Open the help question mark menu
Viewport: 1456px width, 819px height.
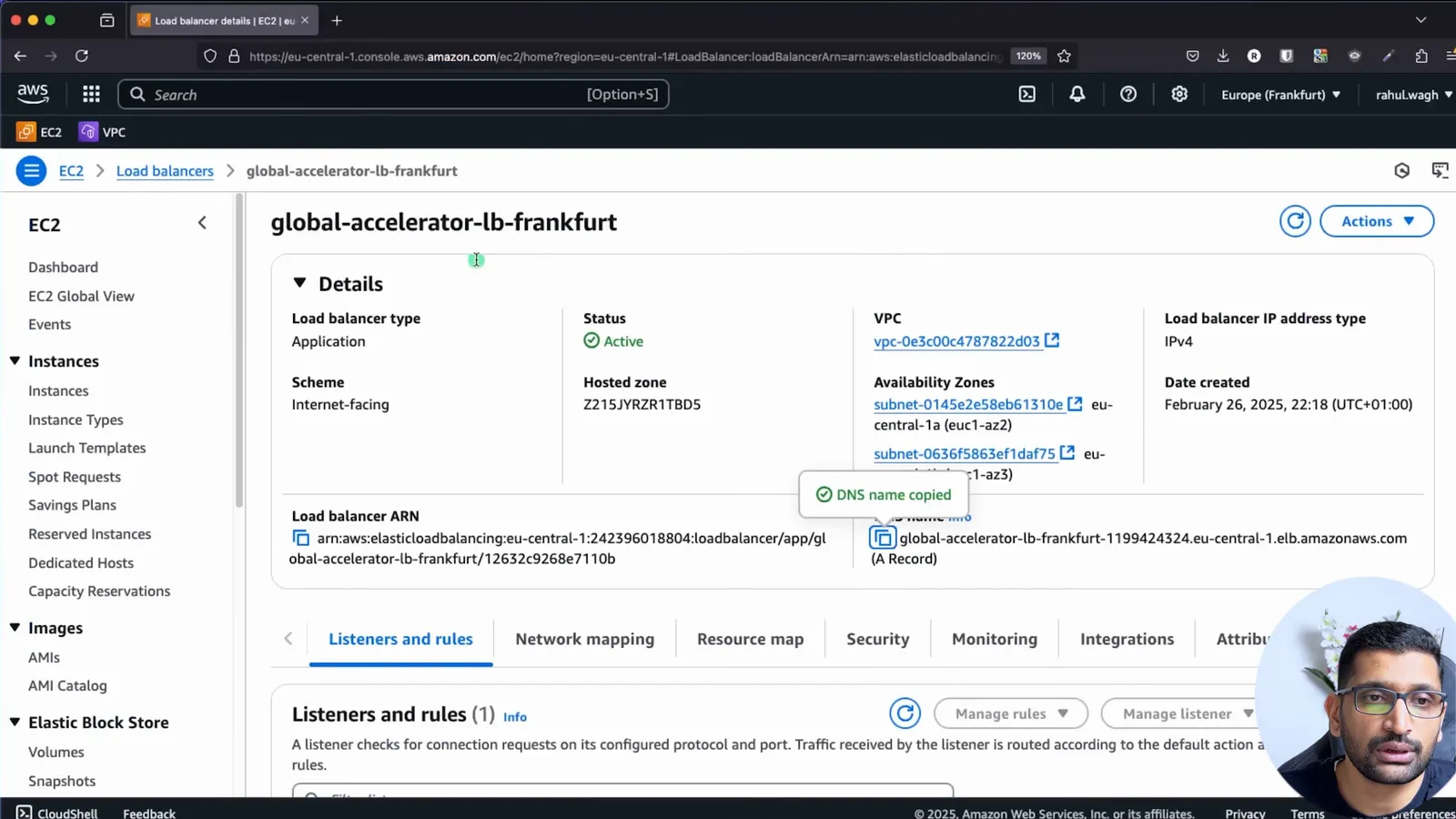pyautogui.click(x=1128, y=95)
